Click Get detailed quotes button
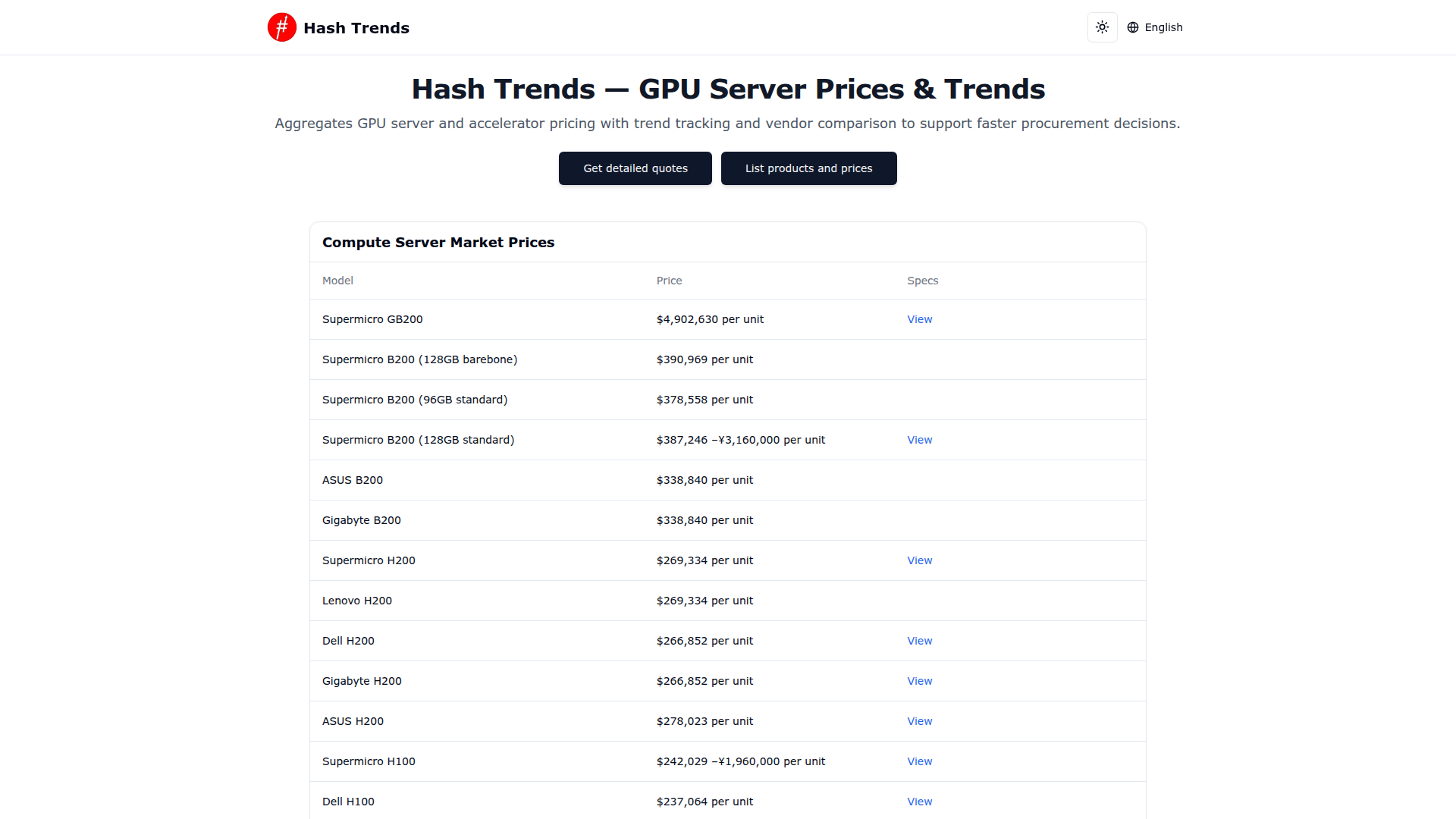1456x819 pixels. [635, 168]
